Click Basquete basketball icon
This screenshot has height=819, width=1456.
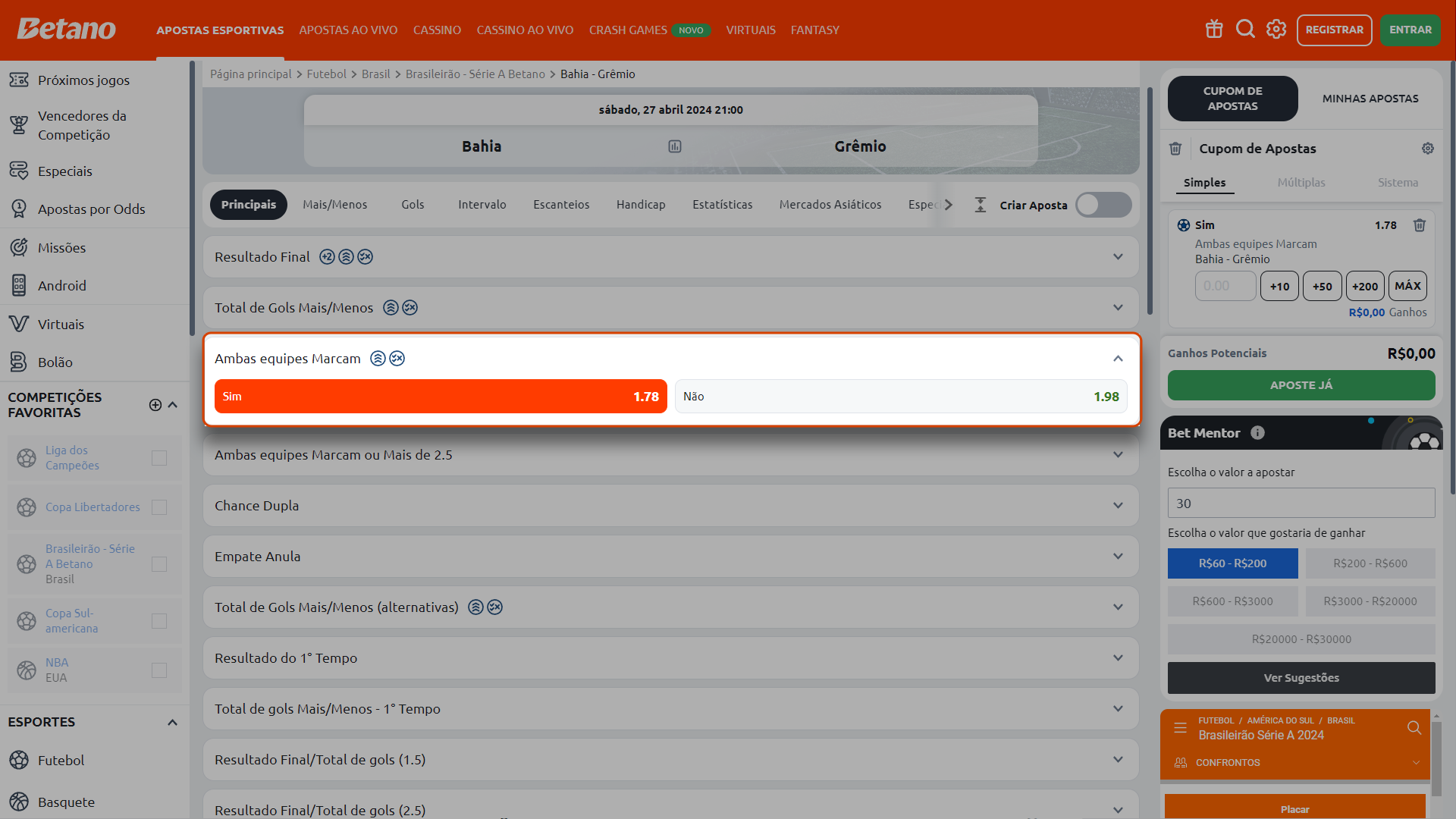pos(19,802)
